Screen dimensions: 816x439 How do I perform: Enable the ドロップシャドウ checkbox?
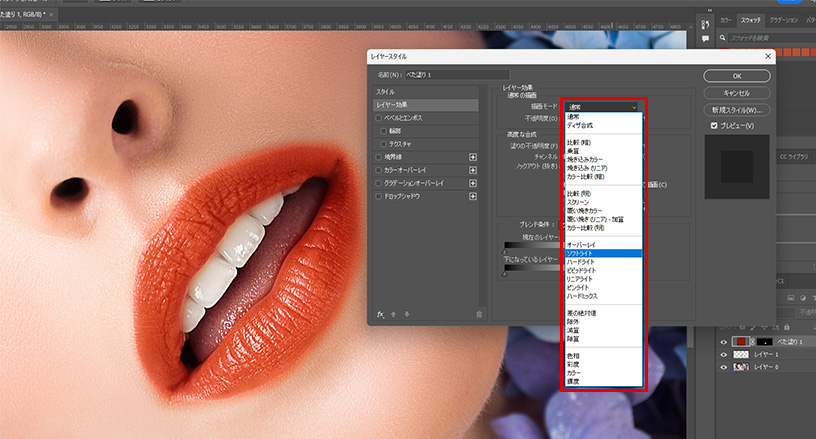pos(379,197)
